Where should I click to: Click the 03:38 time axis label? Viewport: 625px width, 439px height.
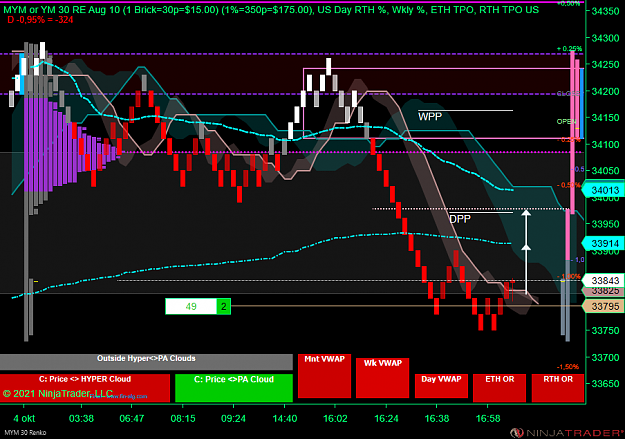pyautogui.click(x=81, y=419)
